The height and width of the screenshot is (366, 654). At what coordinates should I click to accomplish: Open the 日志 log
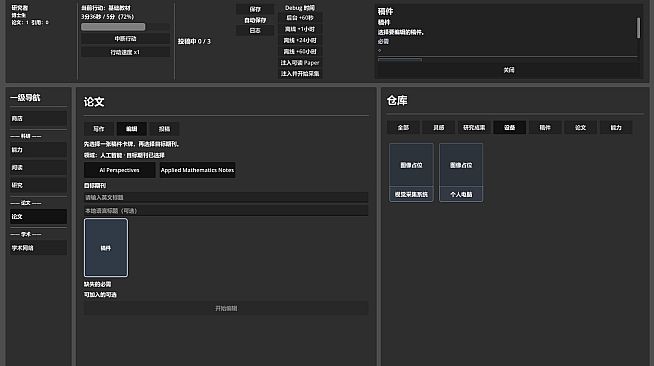pos(255,30)
